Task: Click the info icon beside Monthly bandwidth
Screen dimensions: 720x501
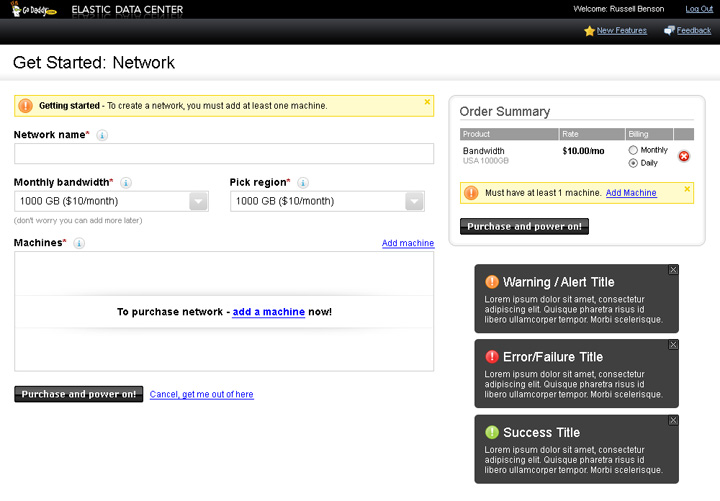Action: (126, 183)
